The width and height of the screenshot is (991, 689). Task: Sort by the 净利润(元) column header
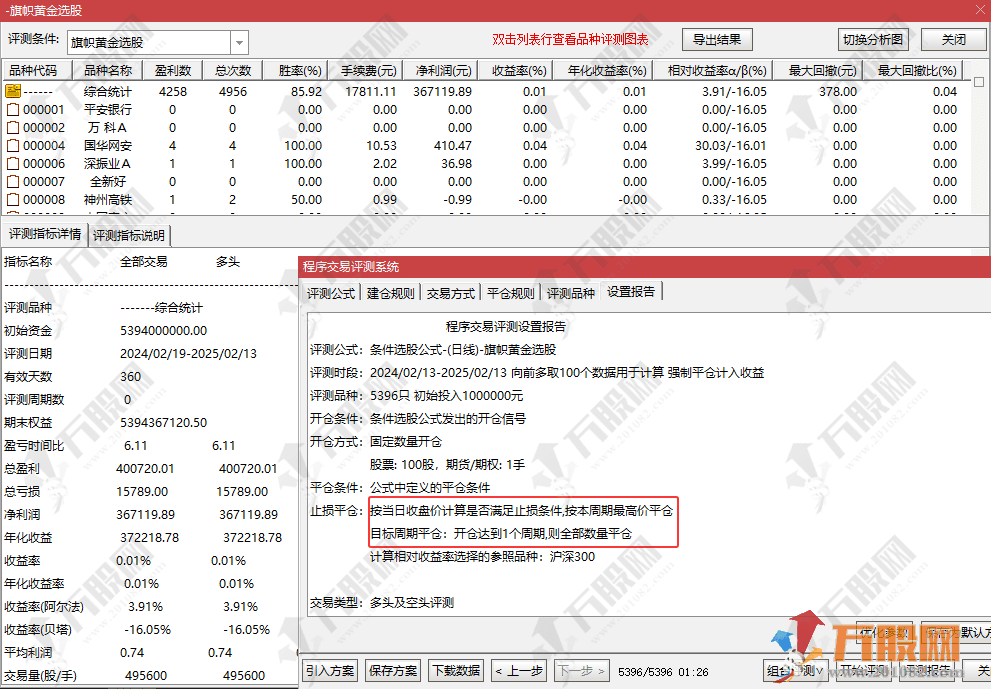tap(443, 70)
